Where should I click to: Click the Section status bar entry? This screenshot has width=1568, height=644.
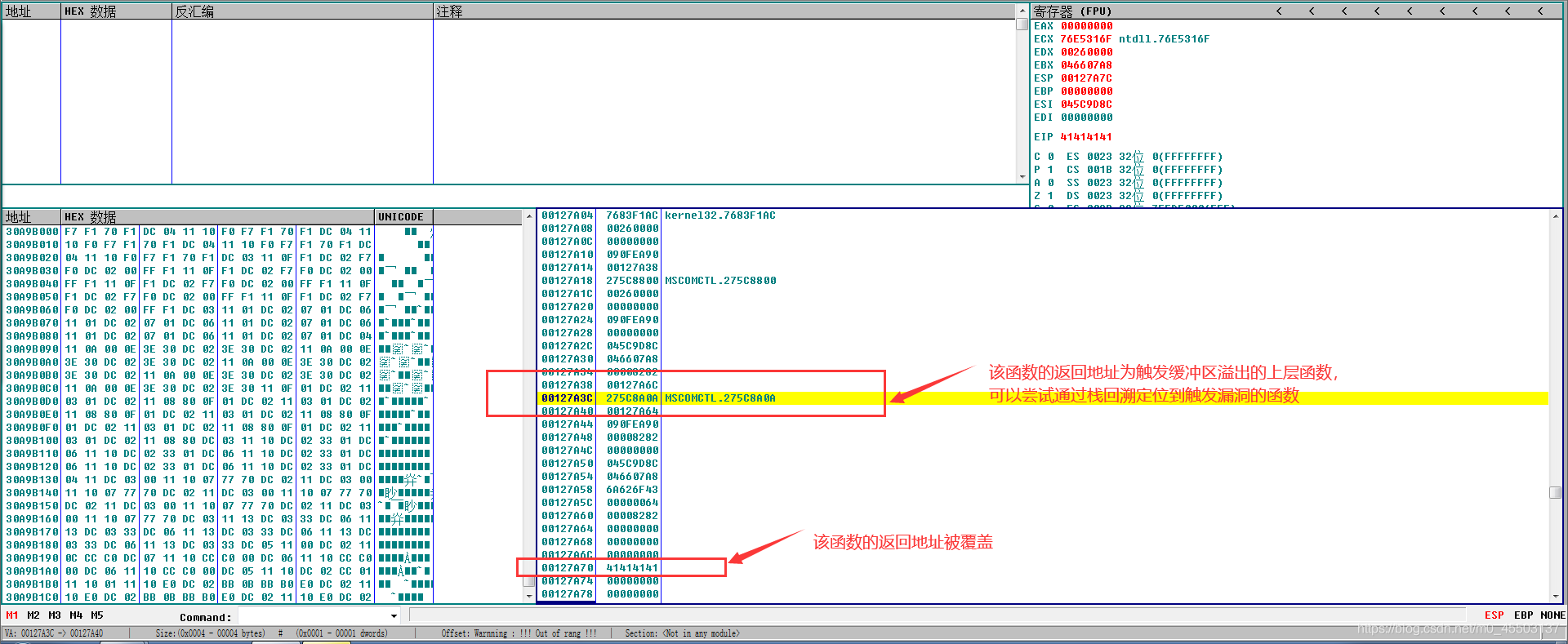[682, 633]
